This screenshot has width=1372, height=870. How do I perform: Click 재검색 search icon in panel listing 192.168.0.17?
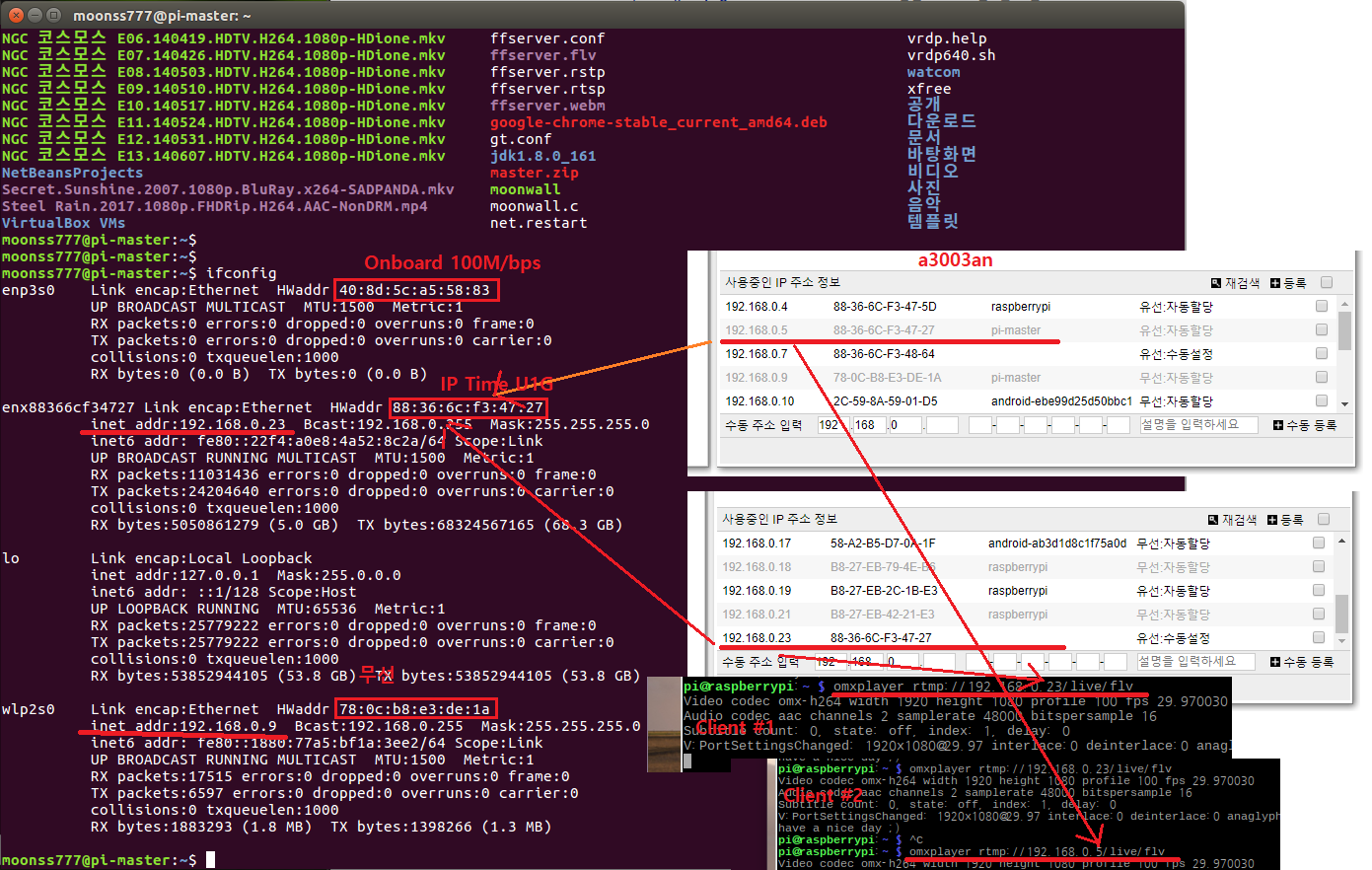point(1213,520)
